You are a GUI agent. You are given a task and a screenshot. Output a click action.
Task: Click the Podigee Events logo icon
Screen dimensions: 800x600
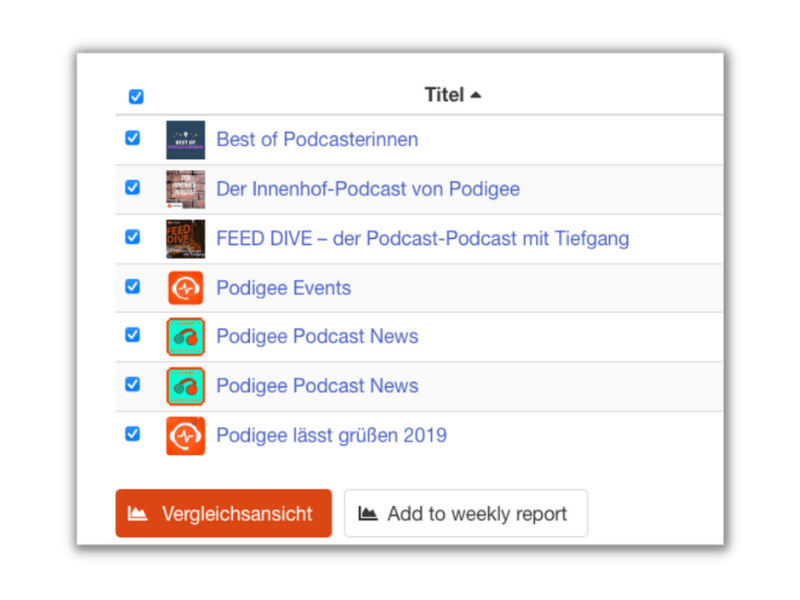pyautogui.click(x=186, y=288)
